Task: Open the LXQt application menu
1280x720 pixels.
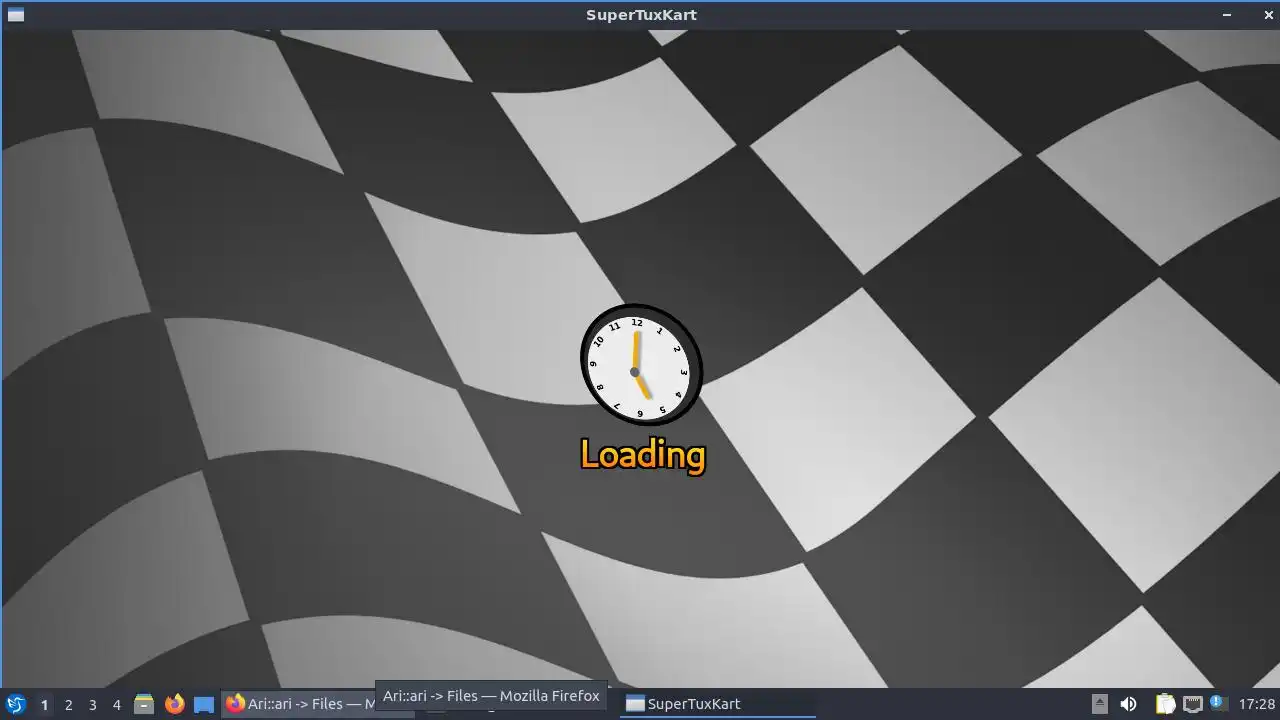Action: pos(15,704)
